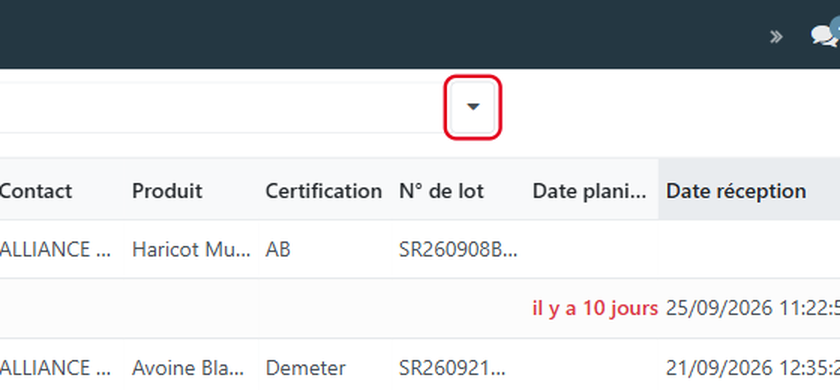Select lot number SR260908B... cell
840x390 pixels.
tap(458, 250)
